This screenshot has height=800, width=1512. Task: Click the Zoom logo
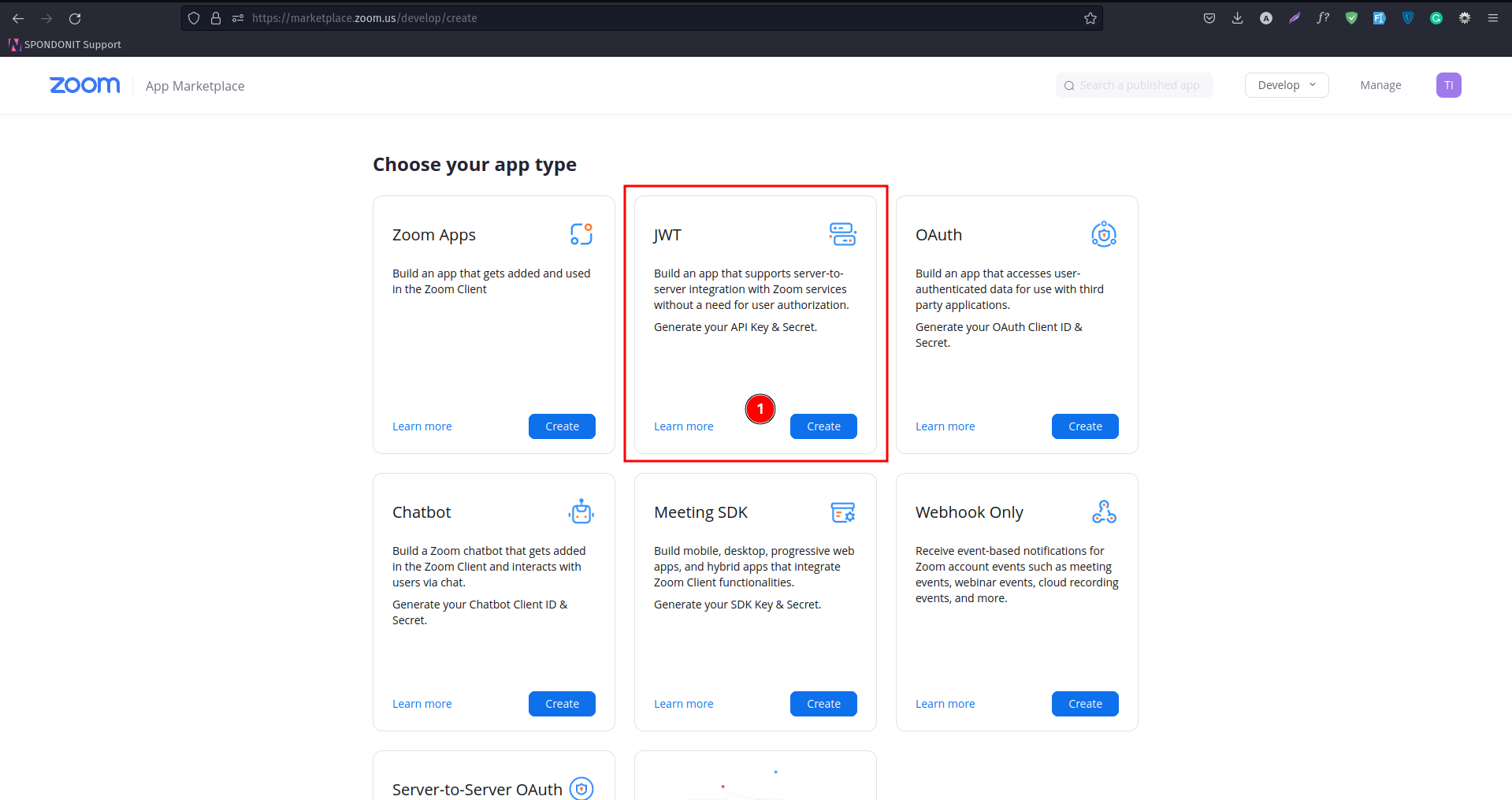tap(85, 85)
